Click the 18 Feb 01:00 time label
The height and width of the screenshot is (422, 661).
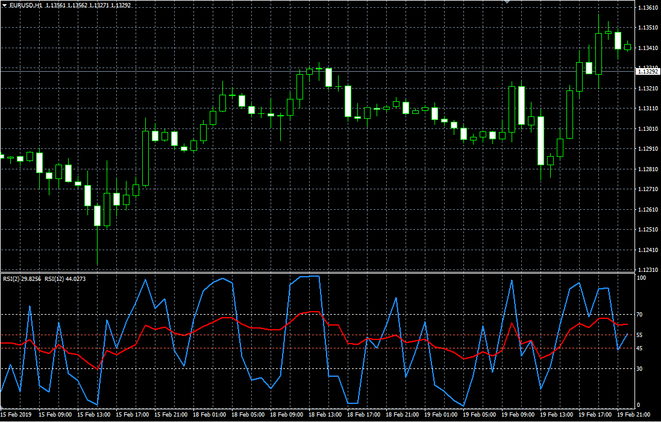coord(210,415)
